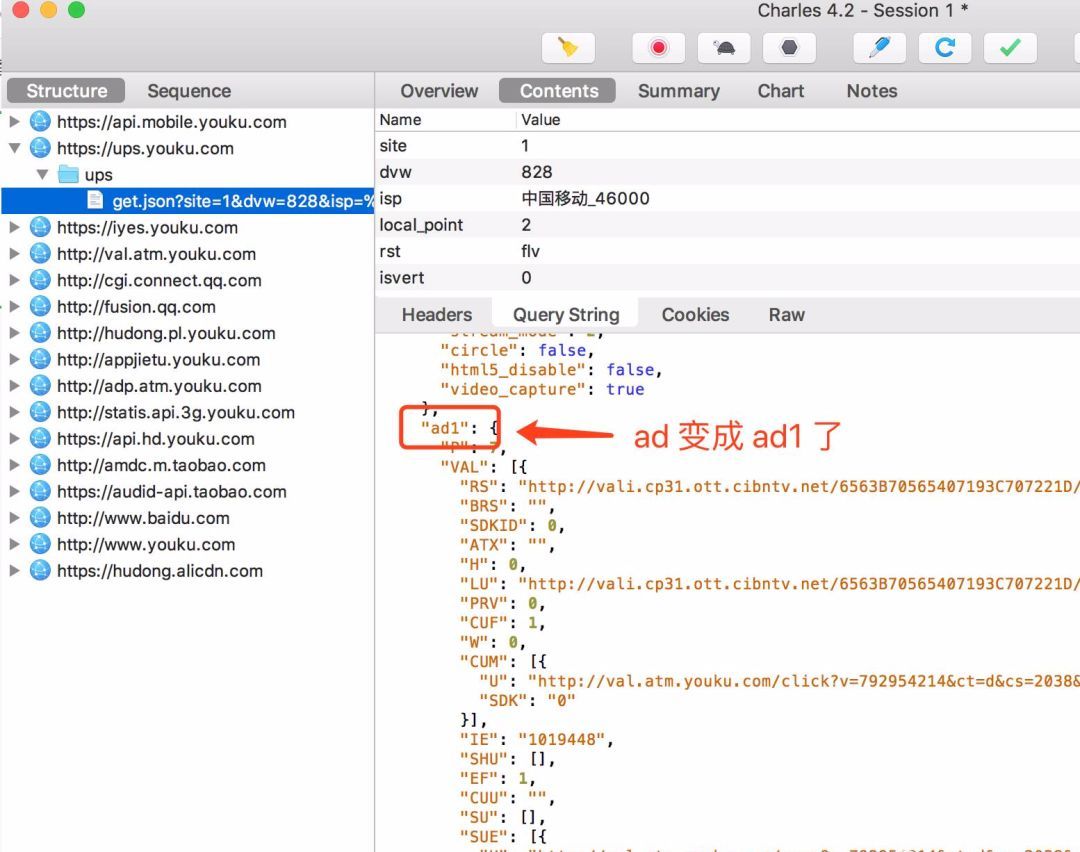
Task: Click the broom clear session icon
Action: (x=568, y=47)
